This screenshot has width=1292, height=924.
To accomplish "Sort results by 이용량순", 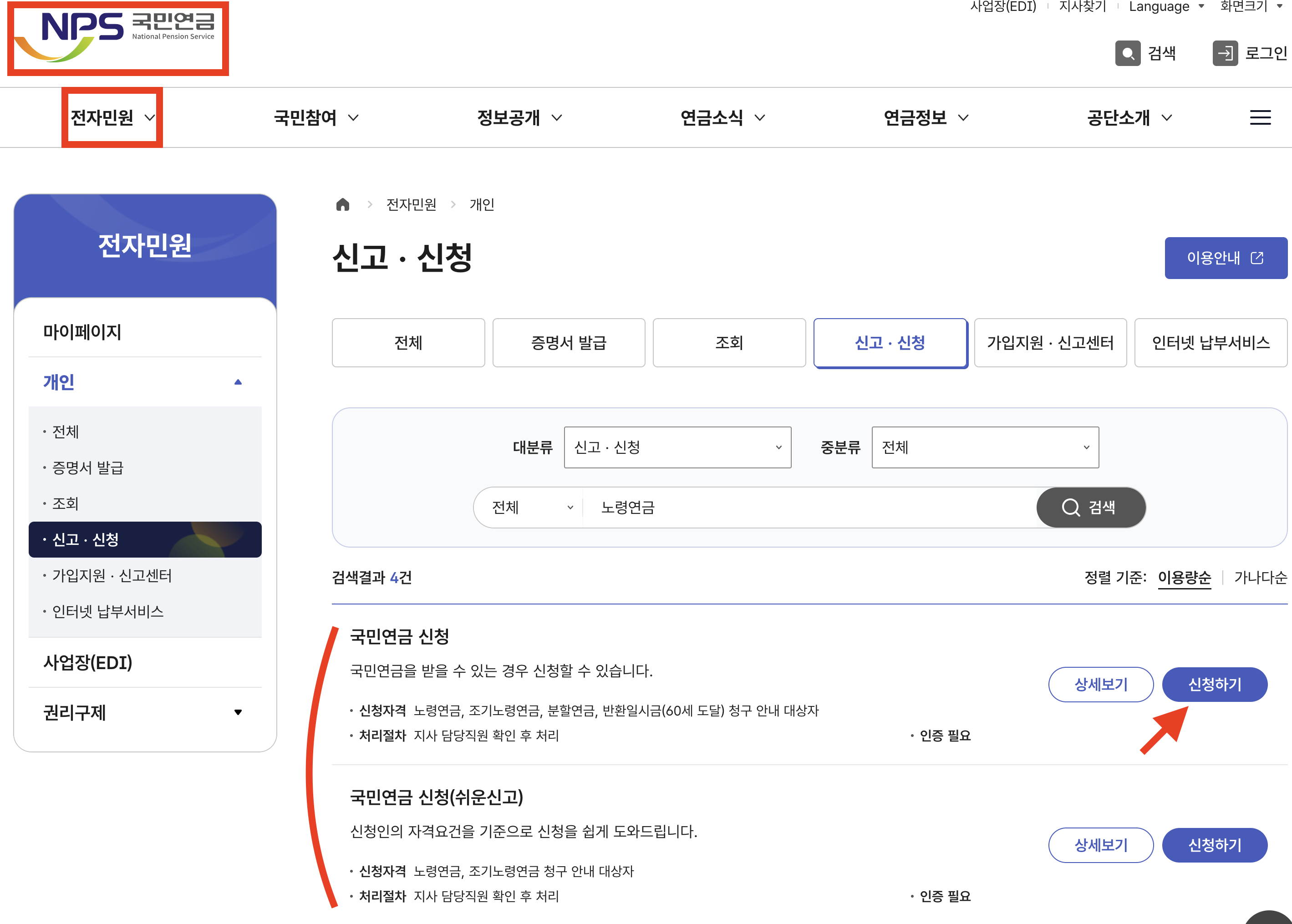I will pyautogui.click(x=1184, y=578).
